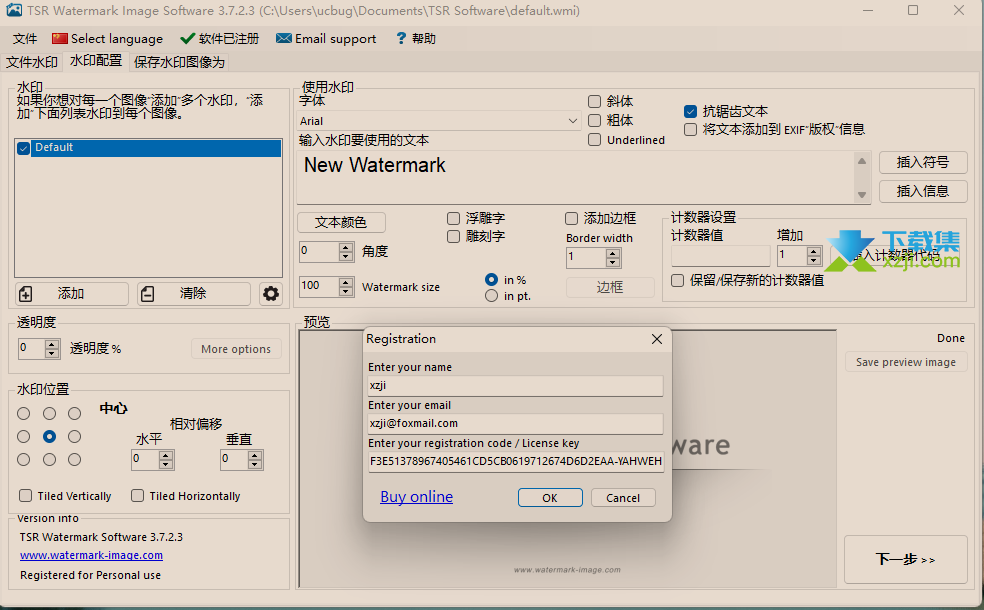Click the Email support envelope icon

284,39
